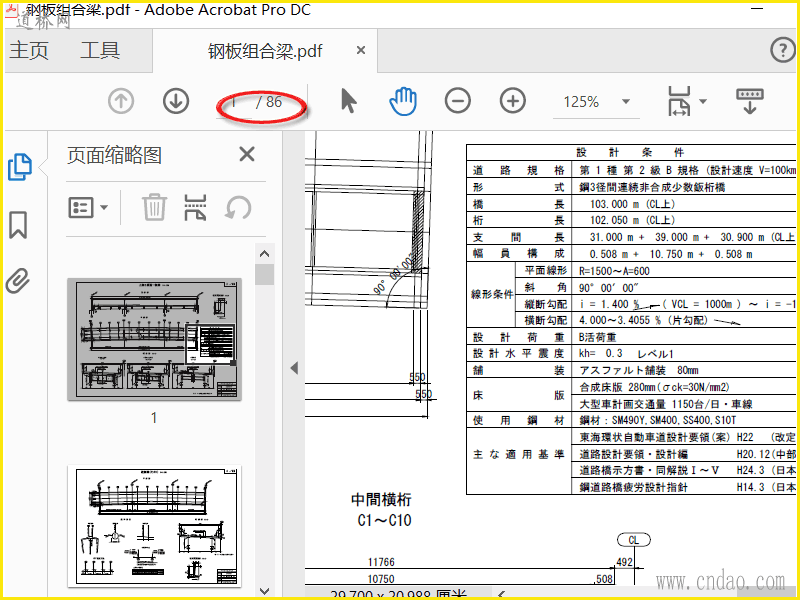Screen dimensions: 800x600
Task: Go to previous page with up arrow
Action: (121, 101)
